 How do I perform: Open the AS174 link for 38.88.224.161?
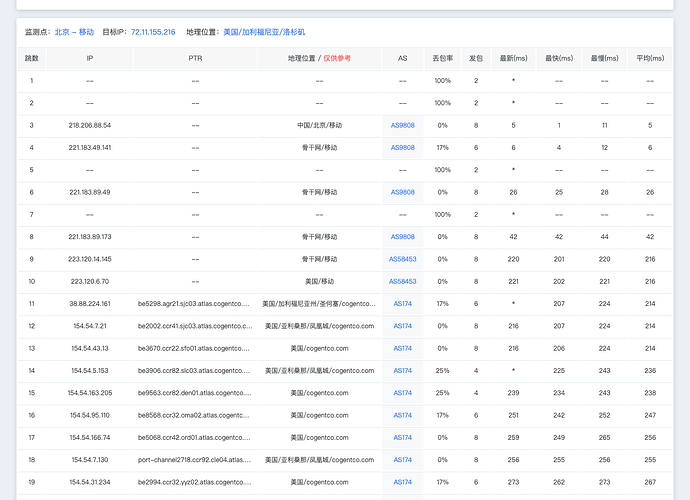[403, 303]
